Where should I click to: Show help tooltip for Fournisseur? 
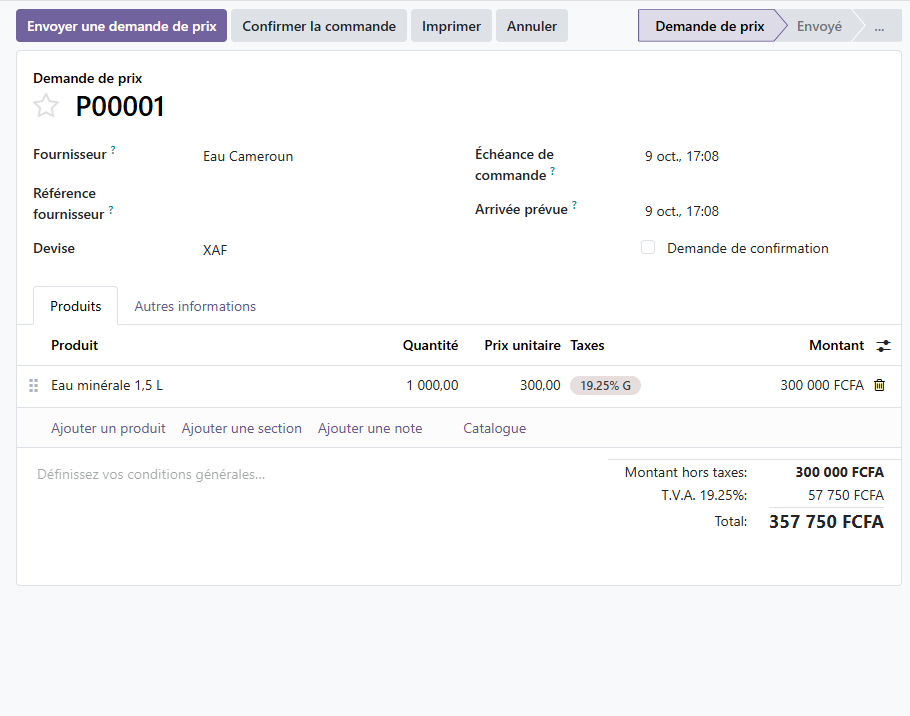click(x=113, y=150)
